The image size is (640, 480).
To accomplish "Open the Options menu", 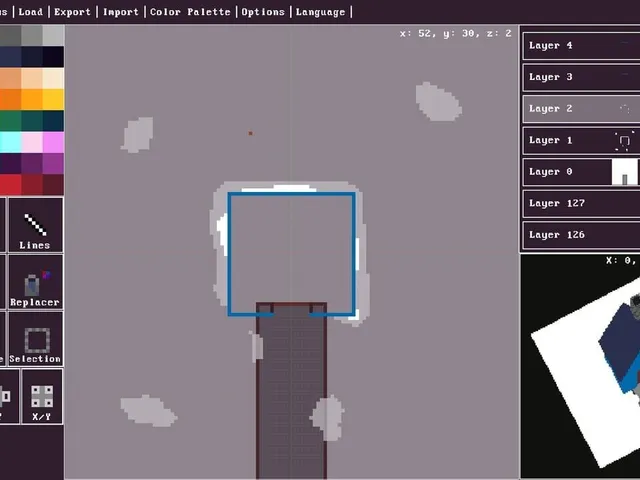I will pos(263,12).
